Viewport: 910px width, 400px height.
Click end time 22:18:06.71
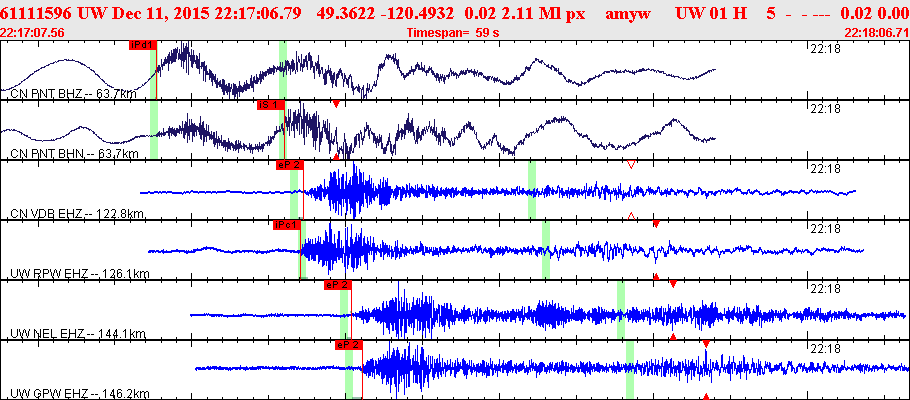[x=877, y=33]
